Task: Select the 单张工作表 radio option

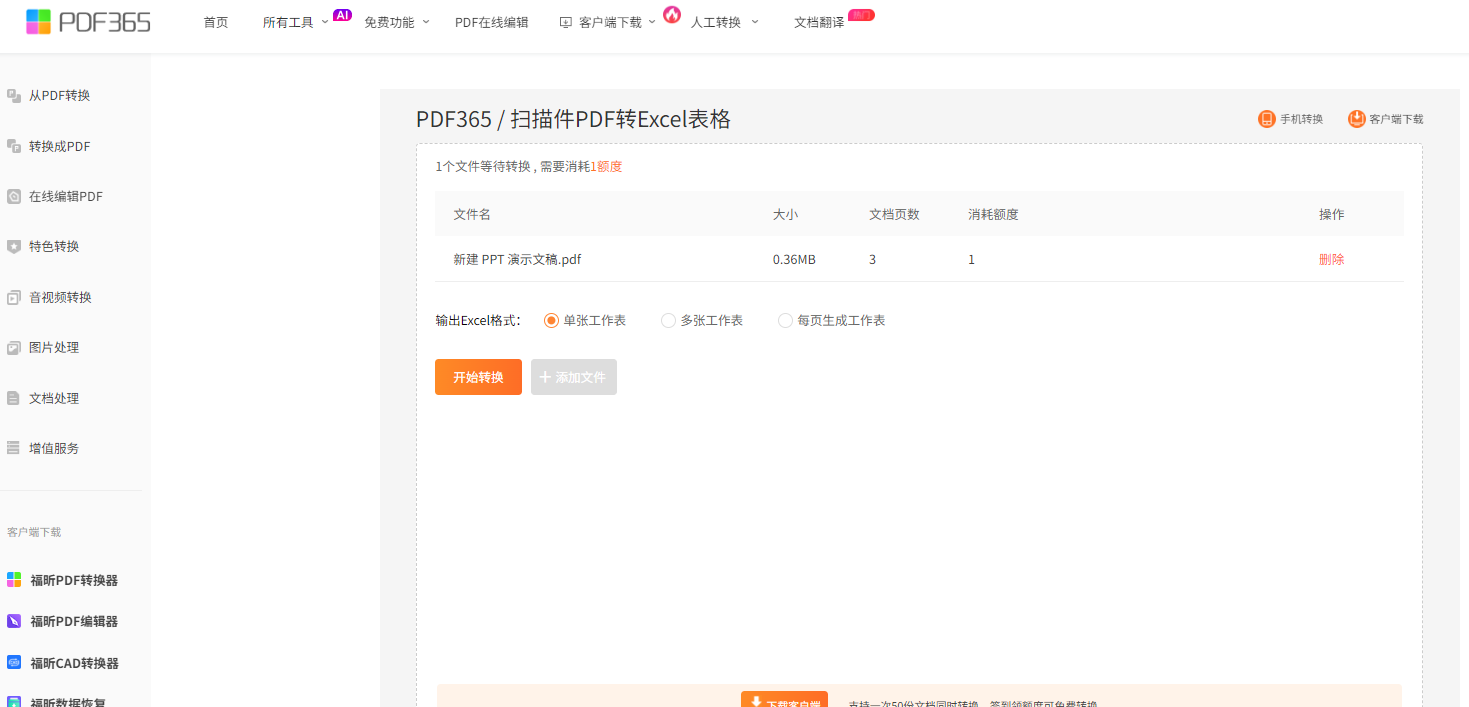Action: click(x=551, y=321)
